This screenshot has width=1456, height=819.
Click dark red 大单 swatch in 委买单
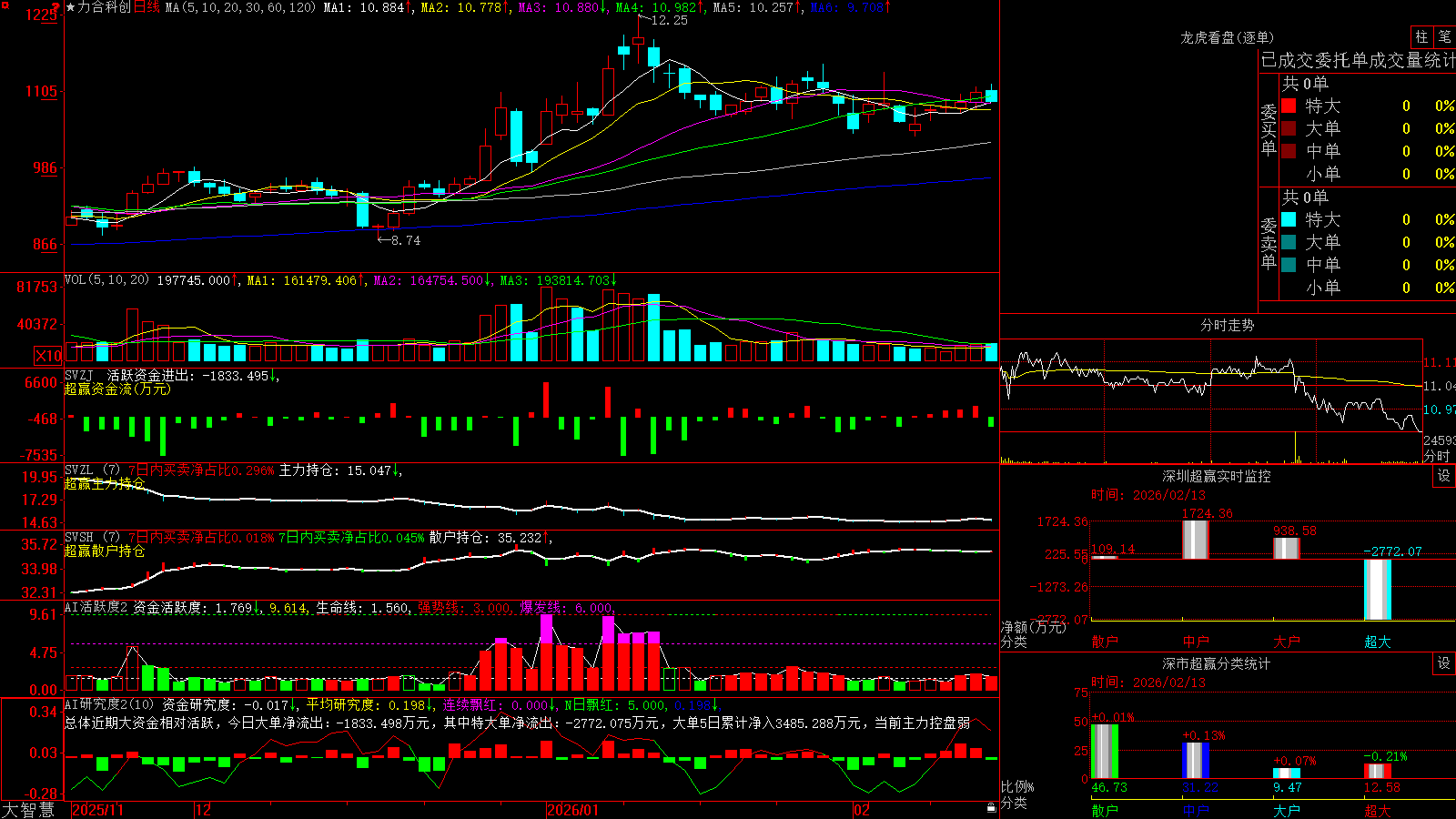[1289, 128]
